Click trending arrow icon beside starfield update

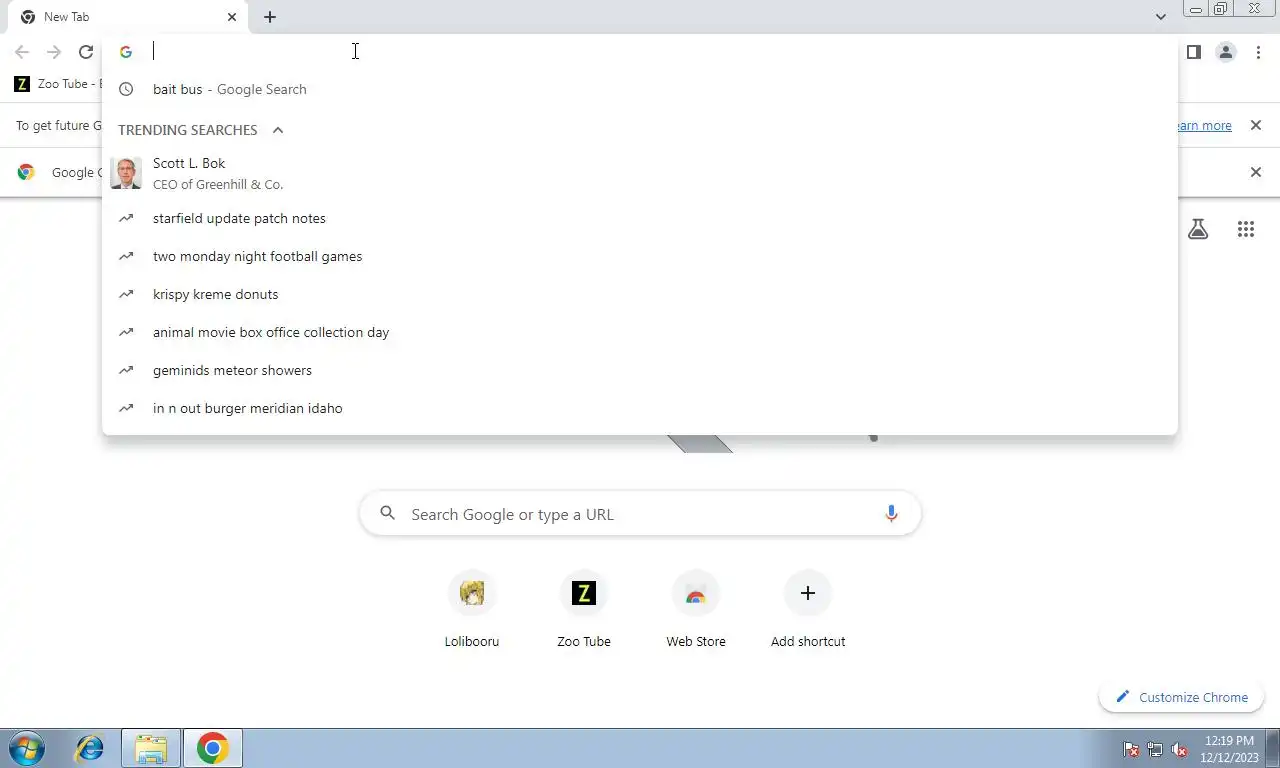pyautogui.click(x=126, y=218)
